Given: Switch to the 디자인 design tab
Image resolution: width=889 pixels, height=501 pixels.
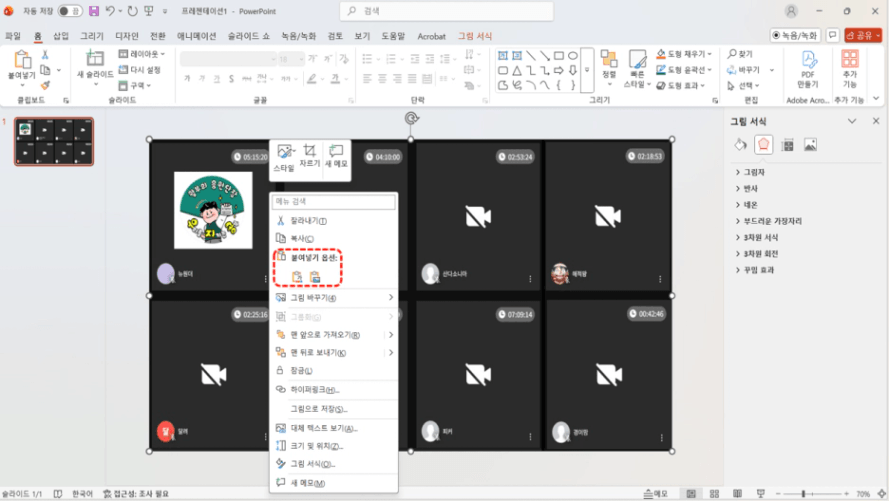Looking at the screenshot, I should point(127,36).
